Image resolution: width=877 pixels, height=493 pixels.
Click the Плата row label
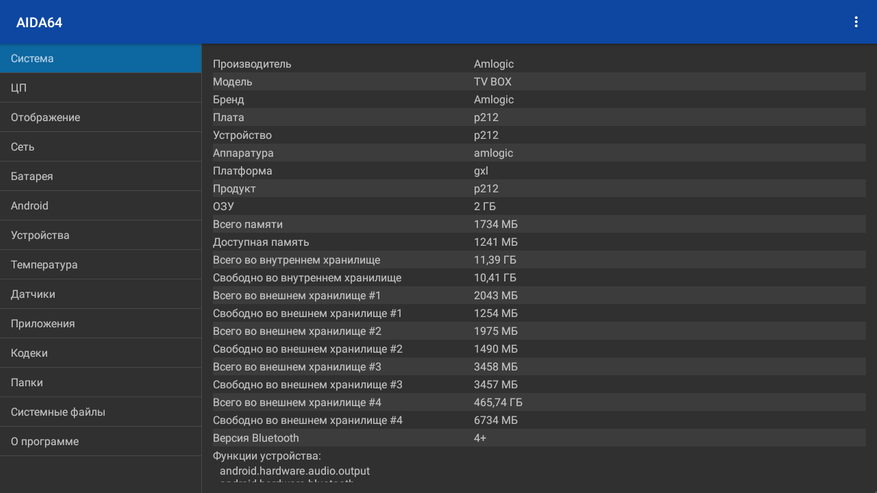[x=228, y=118]
